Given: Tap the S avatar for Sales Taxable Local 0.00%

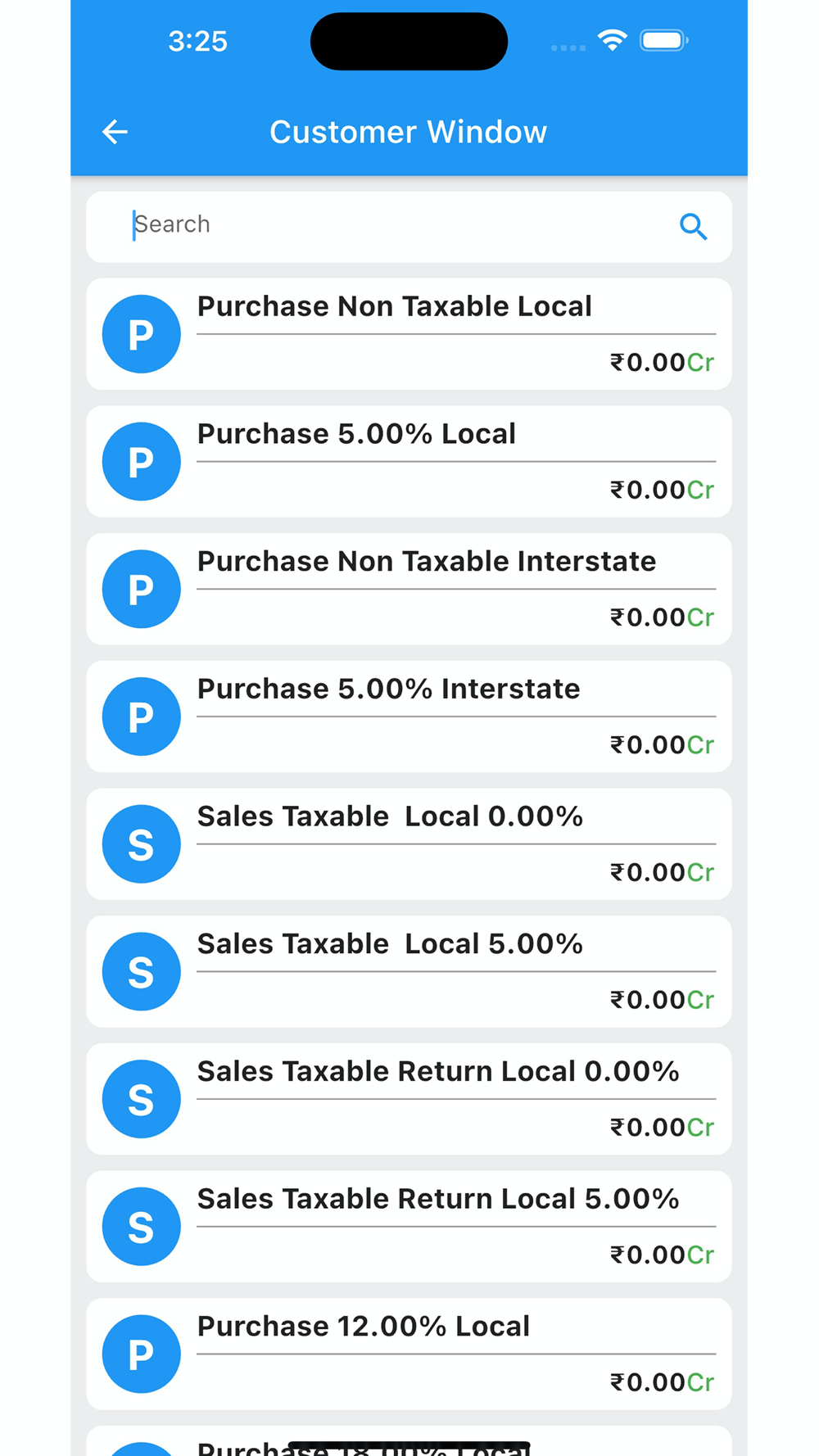Looking at the screenshot, I should pyautogui.click(x=141, y=844).
